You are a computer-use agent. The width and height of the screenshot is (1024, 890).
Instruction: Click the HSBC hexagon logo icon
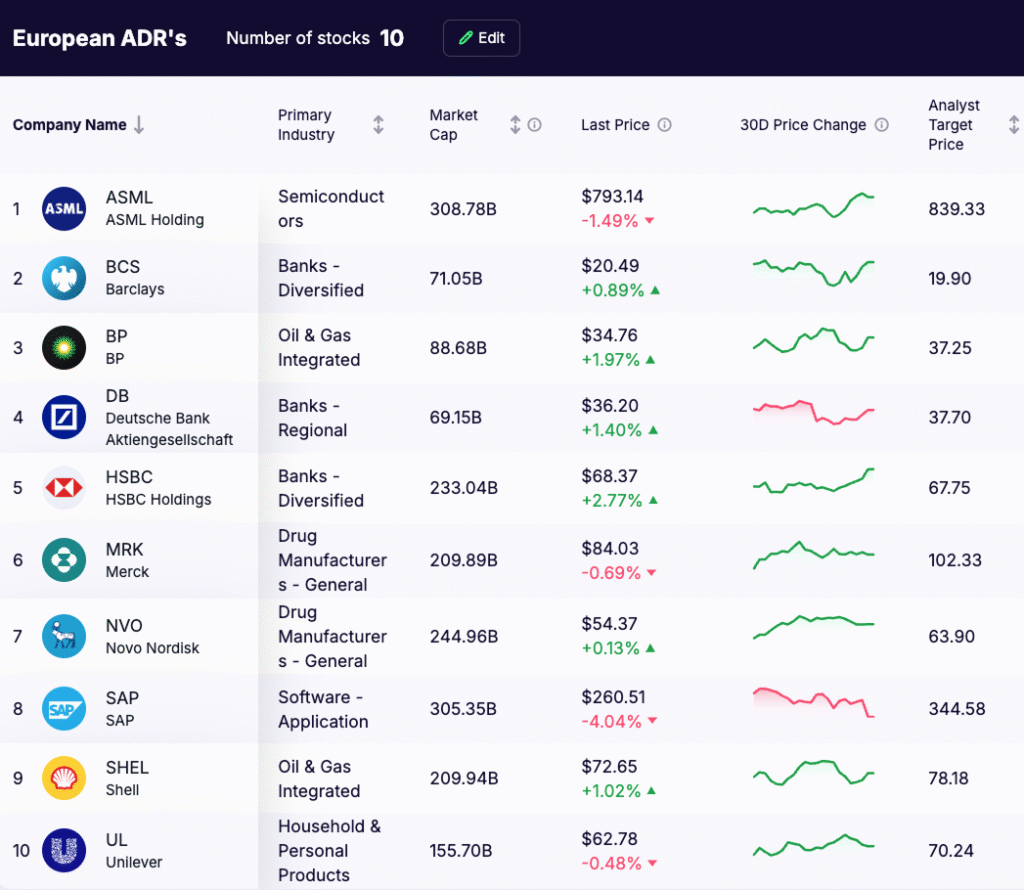click(64, 488)
